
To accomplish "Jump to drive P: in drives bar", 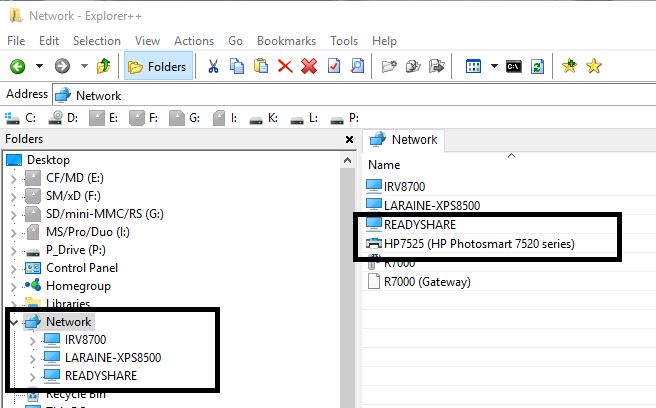I will pos(345,118).
